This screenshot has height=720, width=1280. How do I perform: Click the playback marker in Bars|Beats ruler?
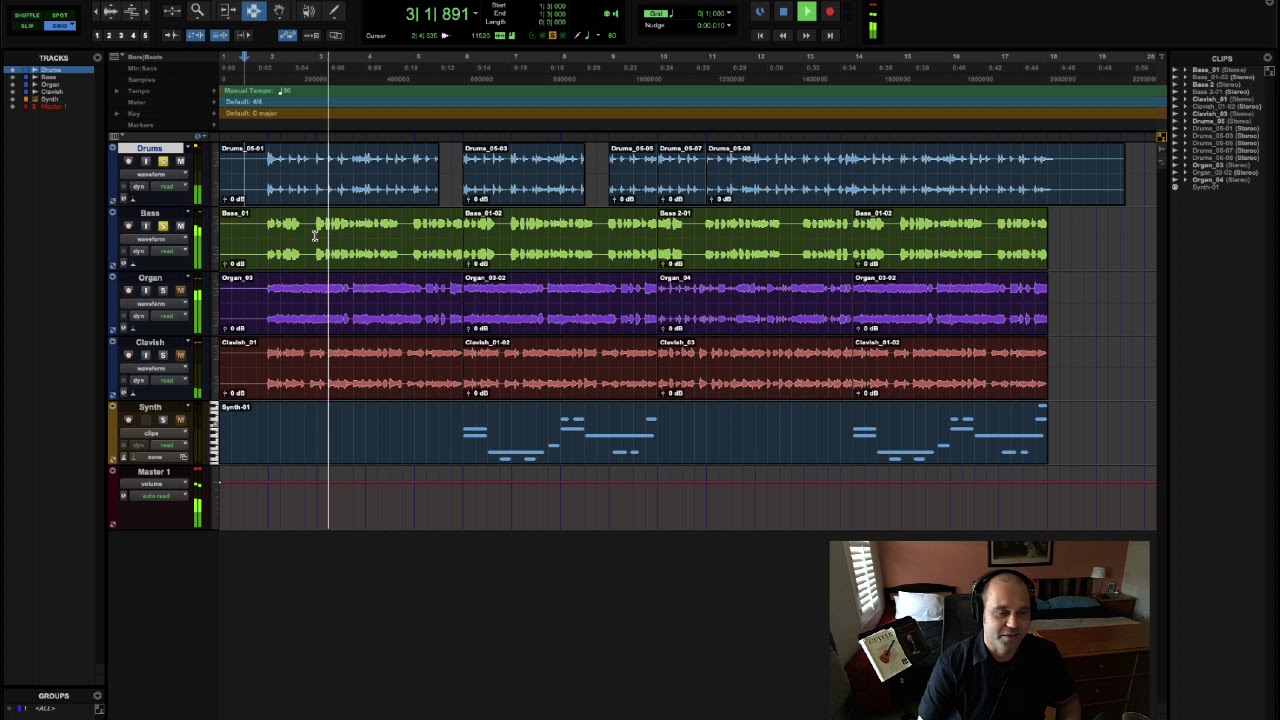click(x=243, y=57)
